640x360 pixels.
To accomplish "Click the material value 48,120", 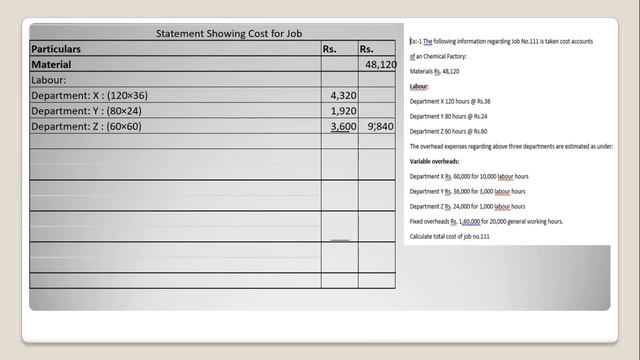I will click(x=381, y=64).
